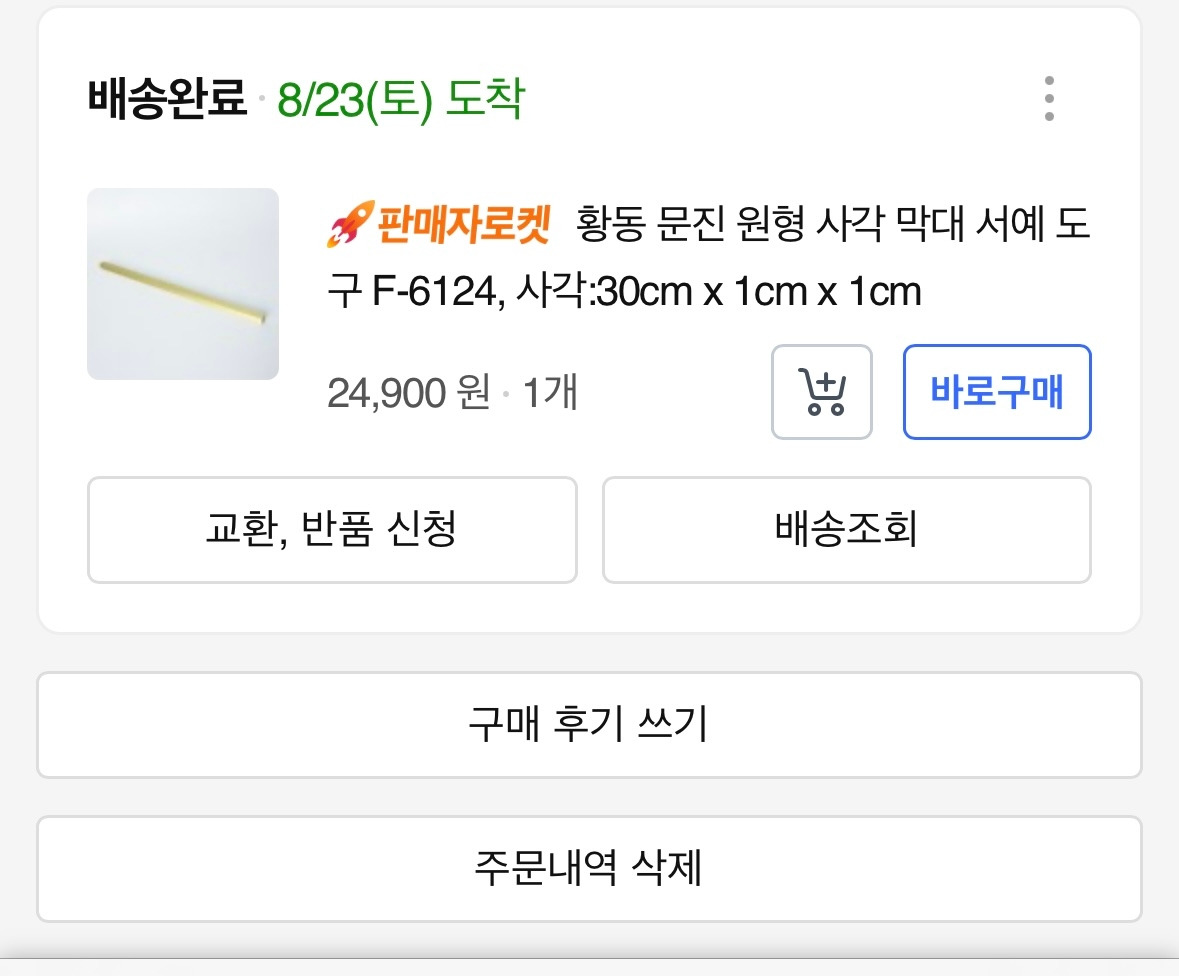Click the 배송완료 status heading
The width and height of the screenshot is (1179, 976).
167,99
